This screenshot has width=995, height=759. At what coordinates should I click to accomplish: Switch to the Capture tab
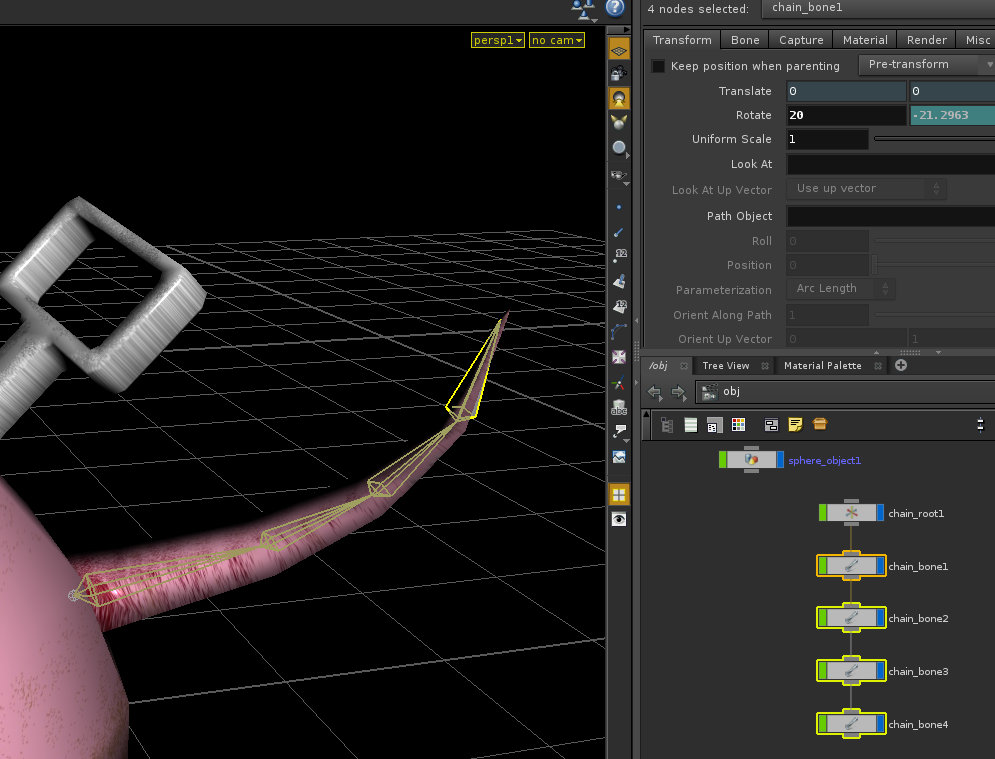tap(801, 40)
